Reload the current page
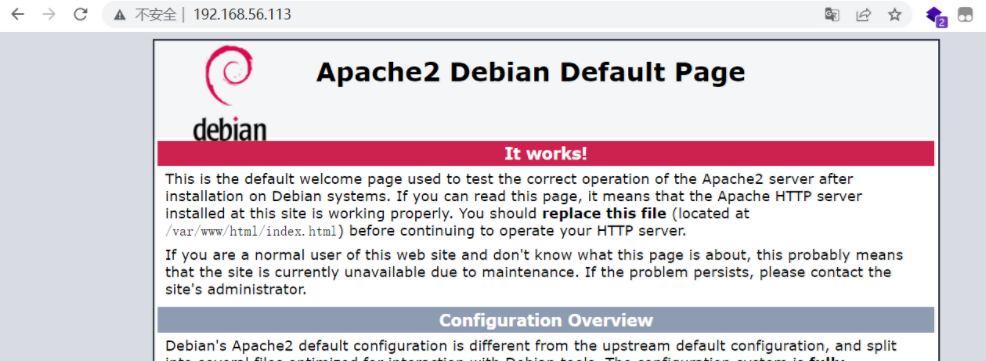 (x=80, y=14)
